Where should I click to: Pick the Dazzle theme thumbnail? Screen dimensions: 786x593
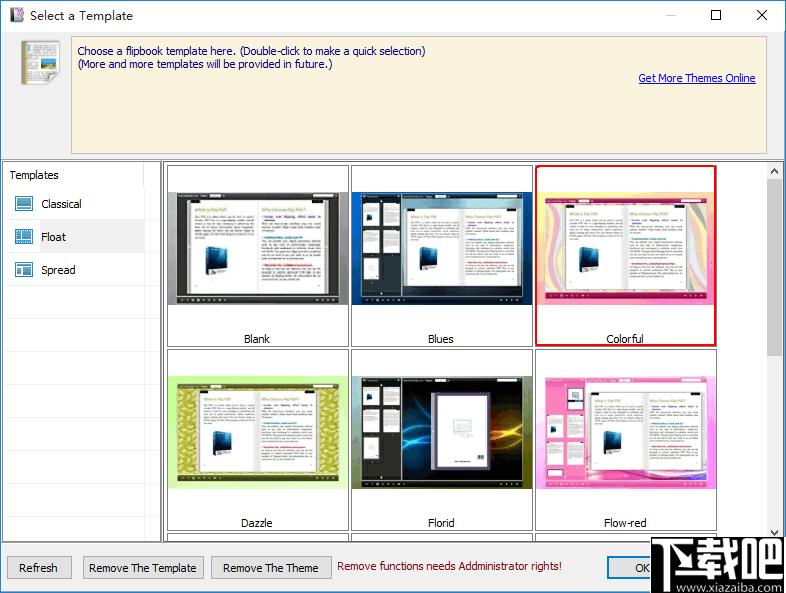coord(258,432)
